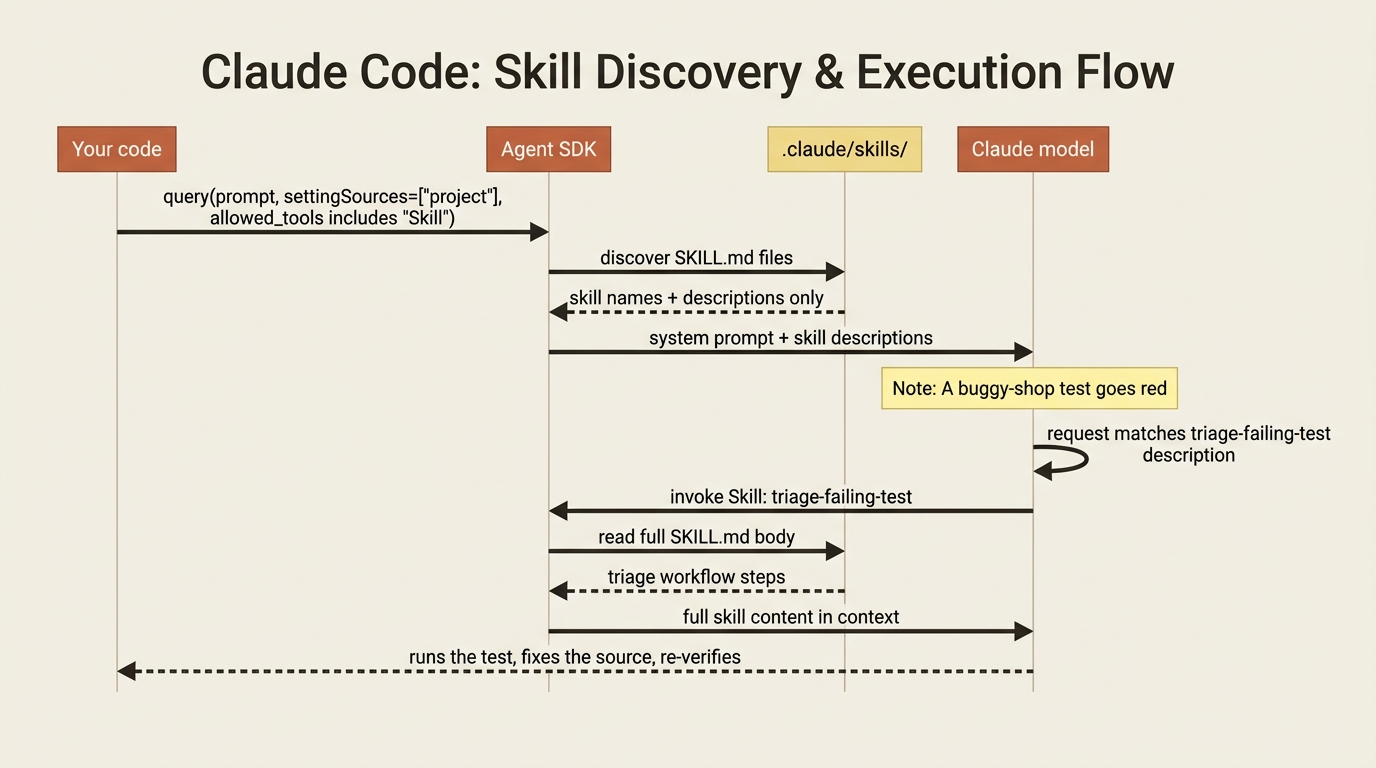The width and height of the screenshot is (1376, 768).
Task: Click the 'query(prompt, settingSources=["project"]' message label
Action: pos(333,207)
